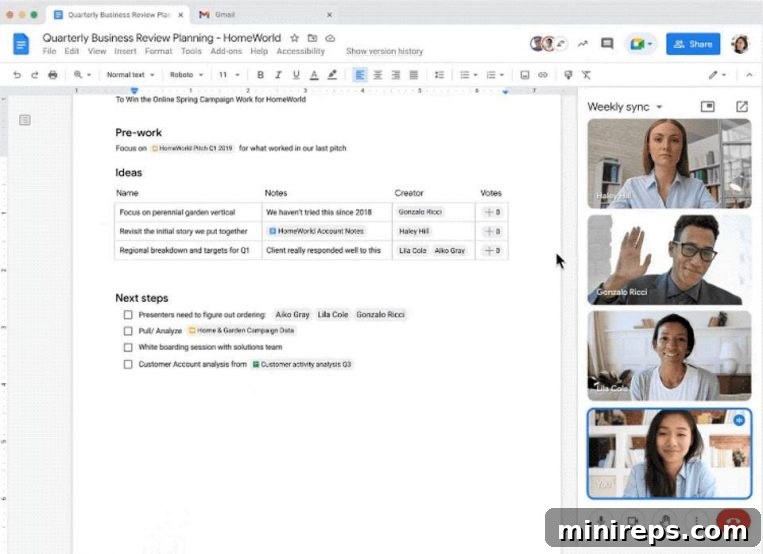Screen dimensions: 763x554
Task: Open account profile avatar
Action: coord(740,44)
